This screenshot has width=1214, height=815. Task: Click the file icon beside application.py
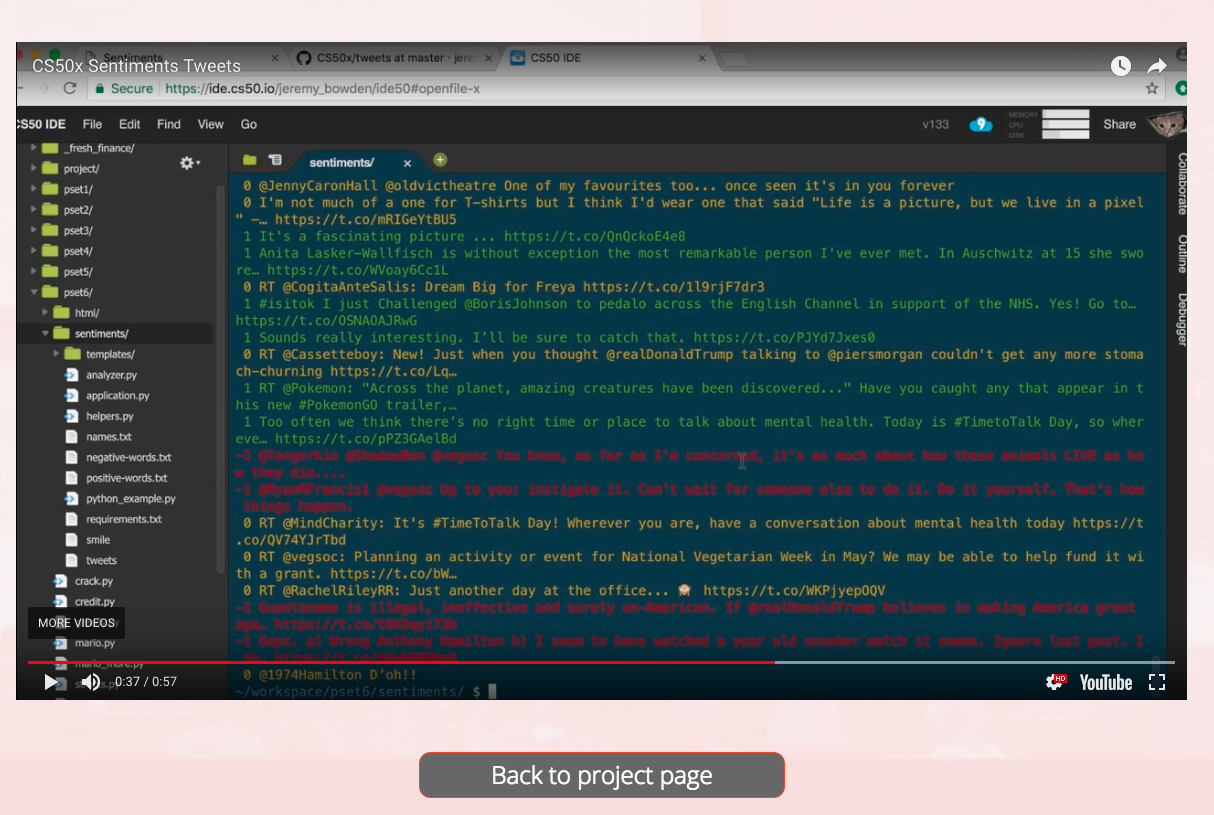(x=71, y=396)
